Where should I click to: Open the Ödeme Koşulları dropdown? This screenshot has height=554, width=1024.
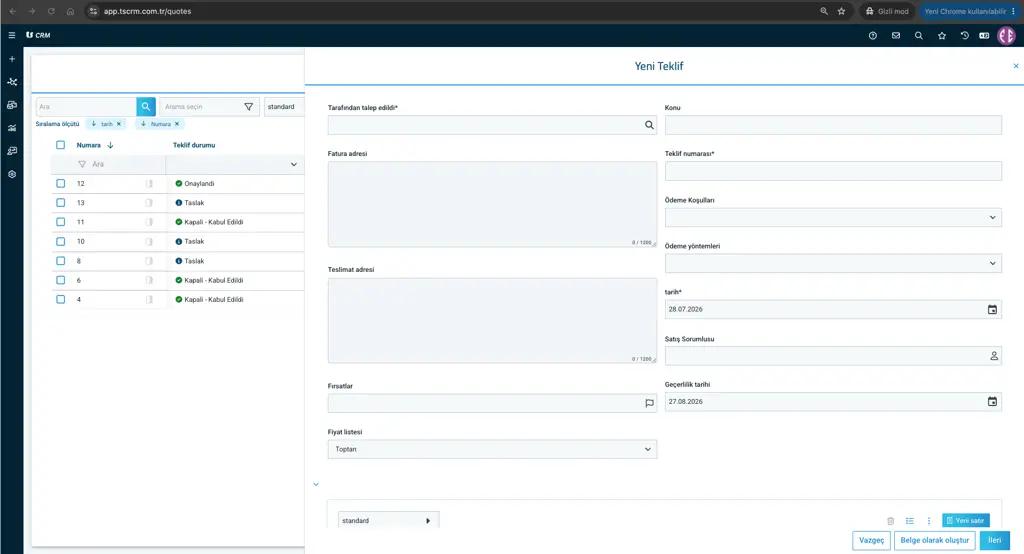[x=833, y=218]
